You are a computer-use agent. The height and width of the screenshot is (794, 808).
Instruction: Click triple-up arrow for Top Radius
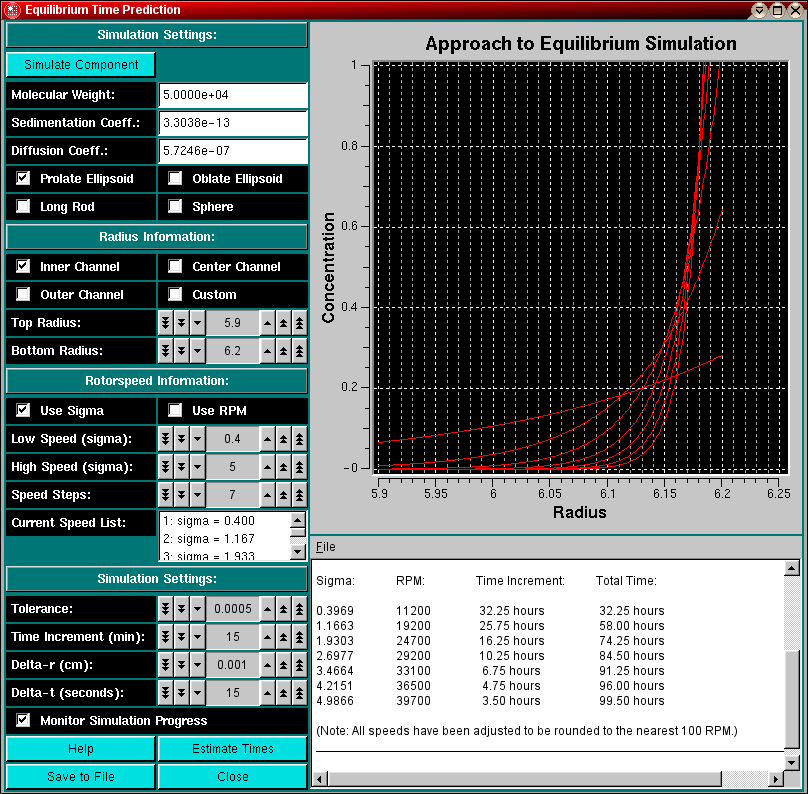pyautogui.click(x=299, y=323)
